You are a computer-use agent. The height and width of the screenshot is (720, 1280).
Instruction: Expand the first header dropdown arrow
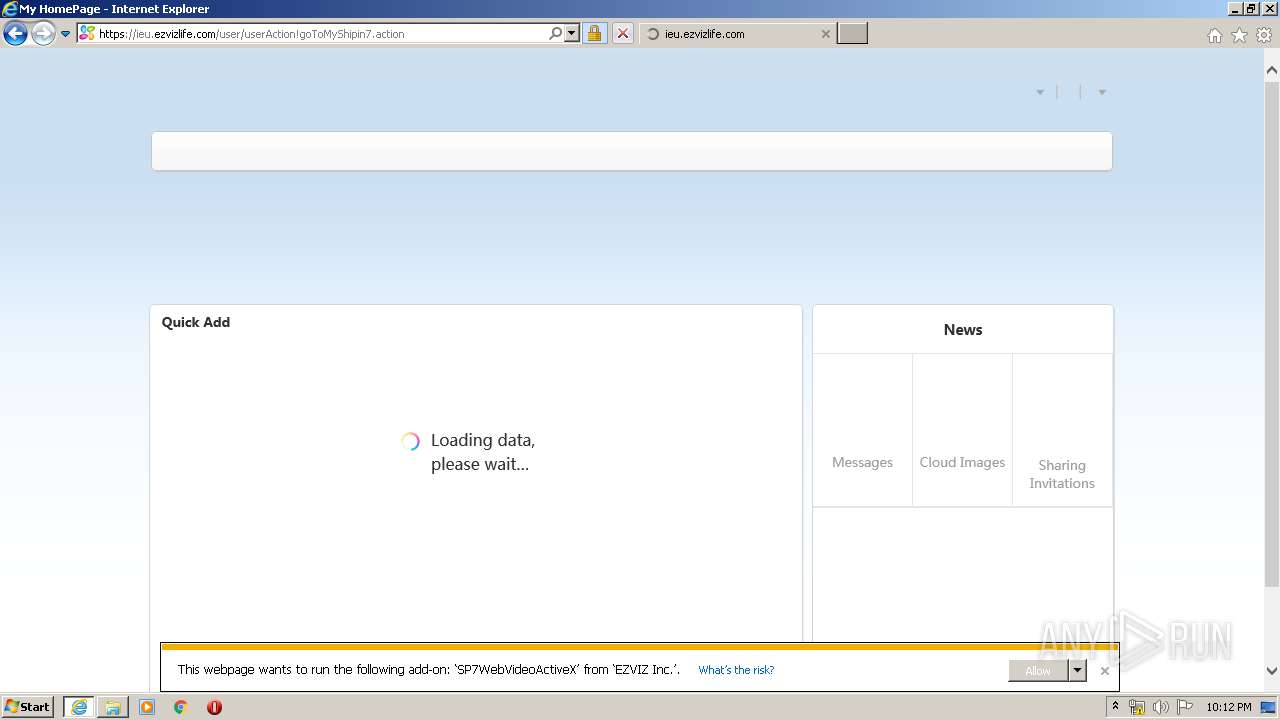pyautogui.click(x=1040, y=92)
